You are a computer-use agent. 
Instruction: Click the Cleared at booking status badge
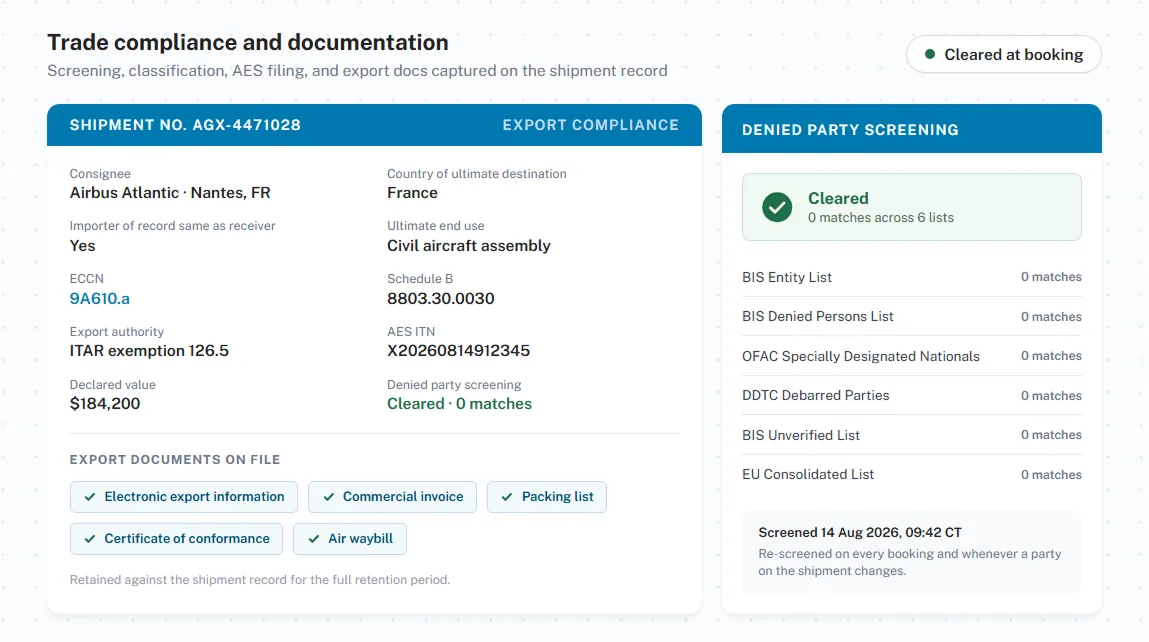pos(1003,54)
